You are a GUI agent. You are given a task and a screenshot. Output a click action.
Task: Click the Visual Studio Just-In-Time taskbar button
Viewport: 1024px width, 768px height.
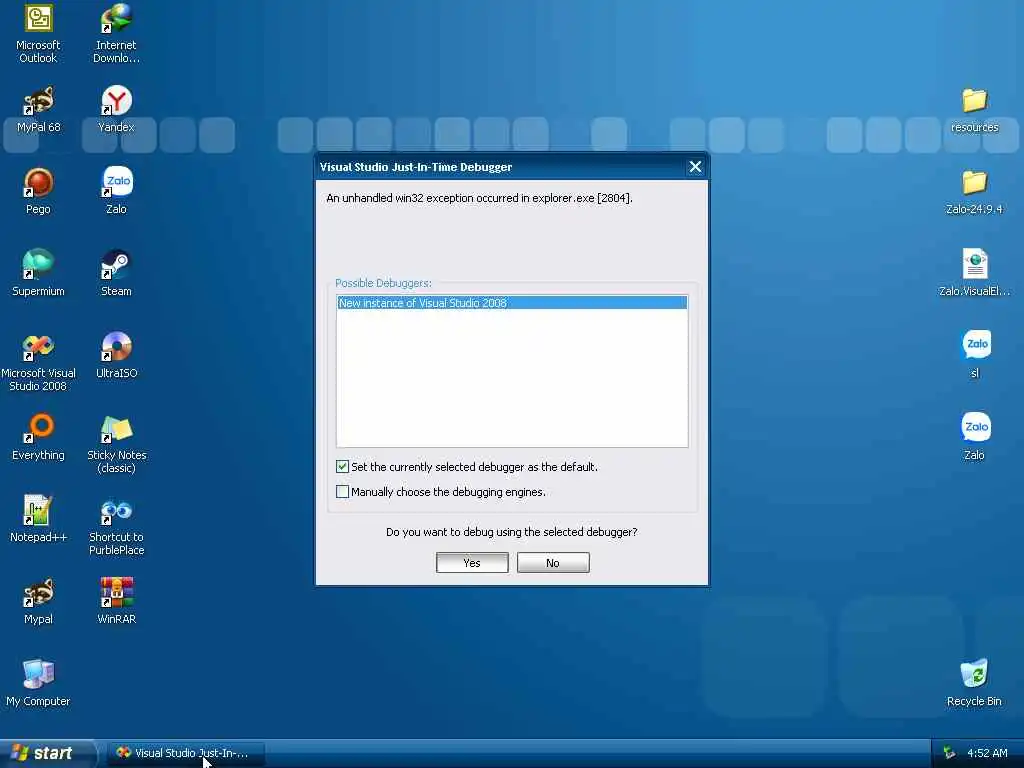click(x=185, y=753)
